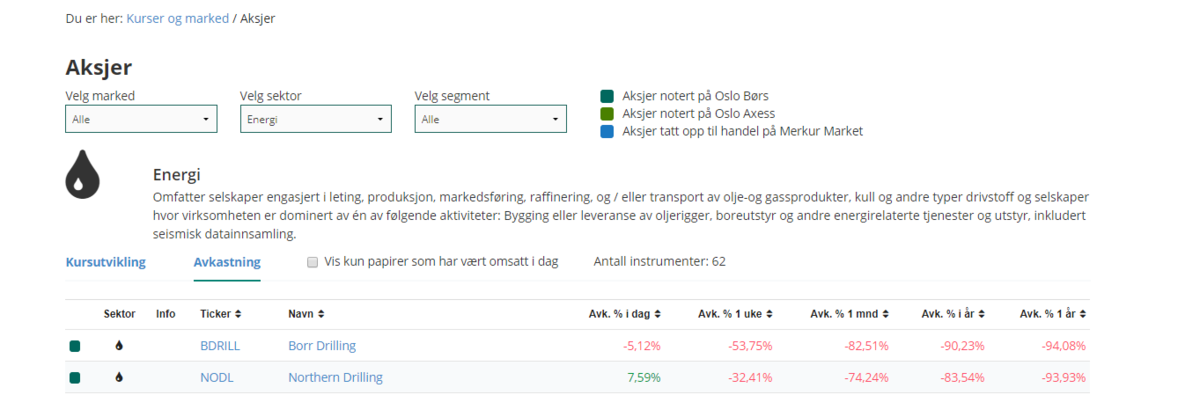The image size is (1200, 395).
Task: Open the NODL ticker link
Action: coord(217,378)
